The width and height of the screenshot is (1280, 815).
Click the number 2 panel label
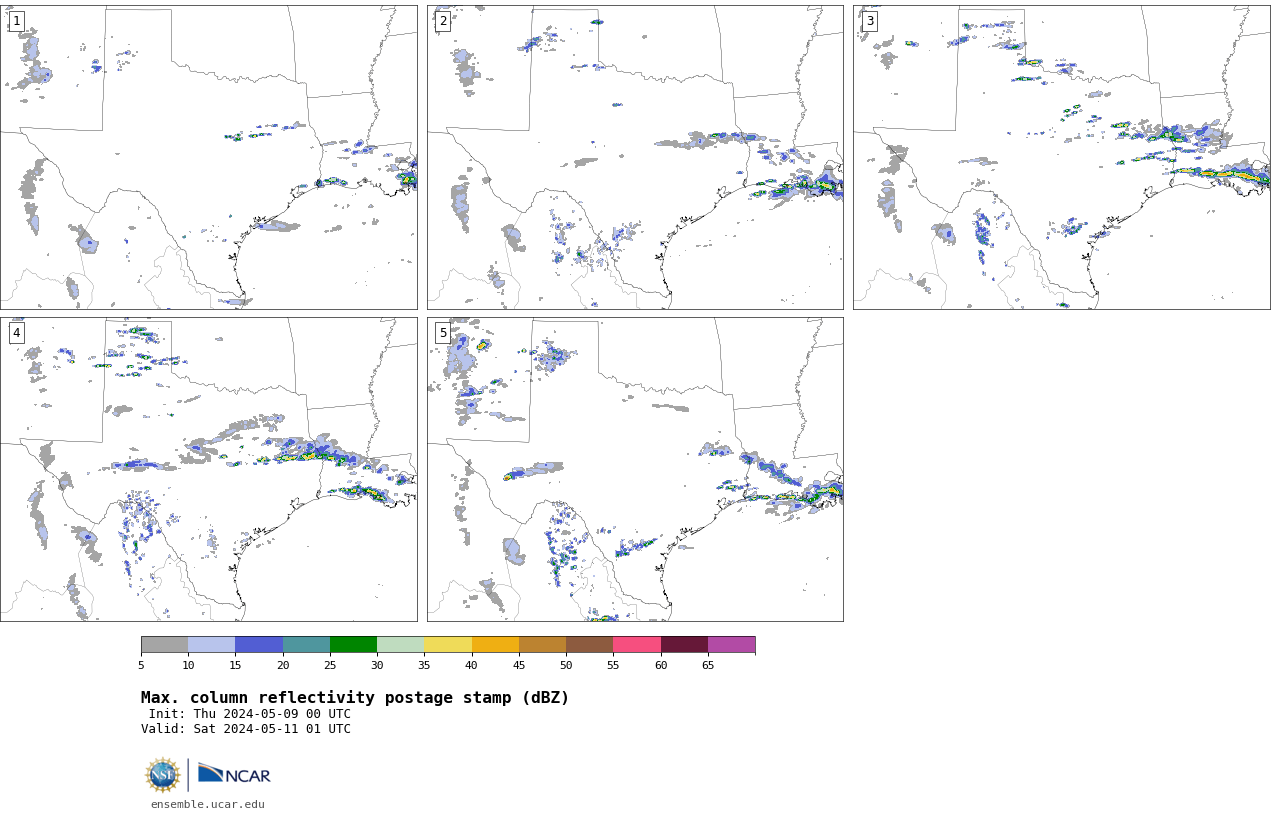[443, 21]
